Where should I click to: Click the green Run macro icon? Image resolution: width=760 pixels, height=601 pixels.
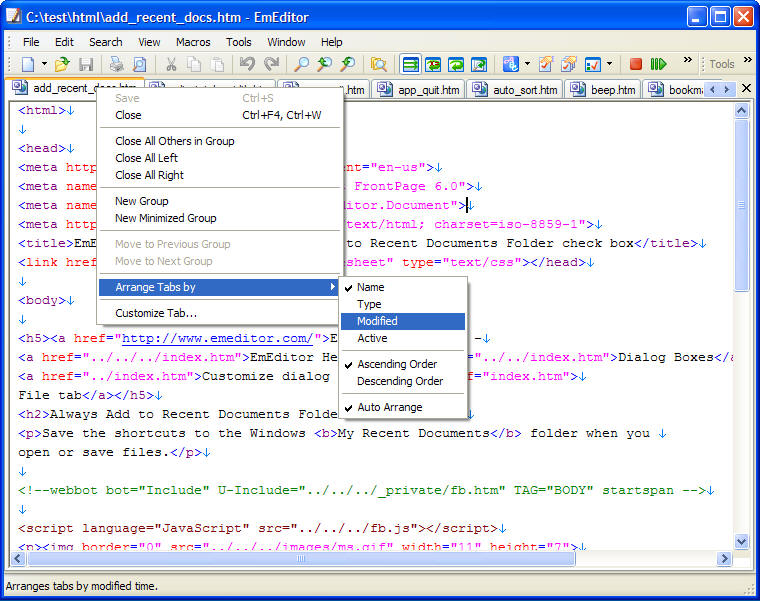[658, 64]
